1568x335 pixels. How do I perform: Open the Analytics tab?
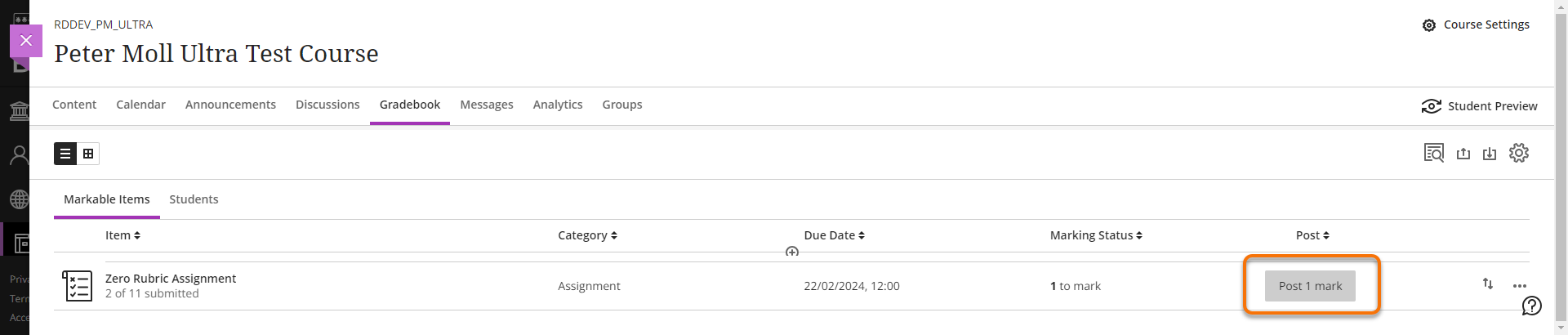[x=558, y=105]
